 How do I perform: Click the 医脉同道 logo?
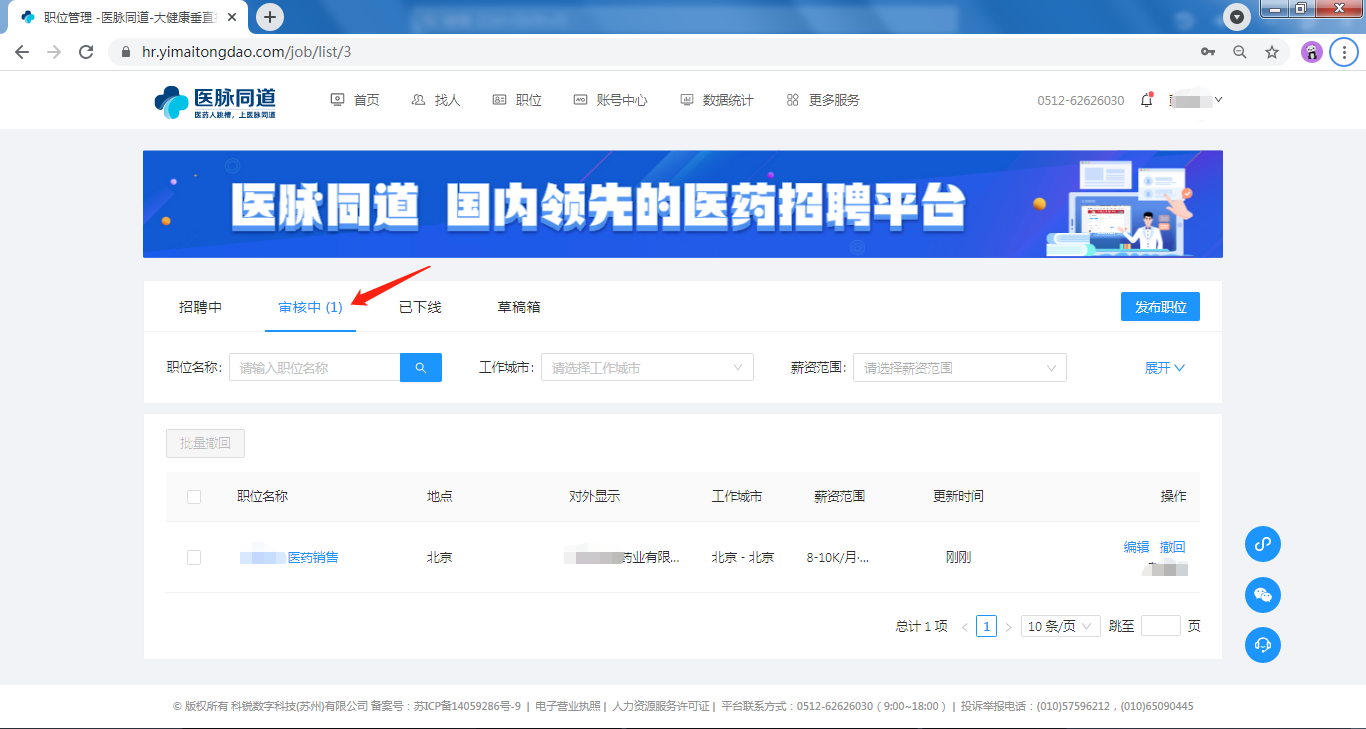[215, 101]
